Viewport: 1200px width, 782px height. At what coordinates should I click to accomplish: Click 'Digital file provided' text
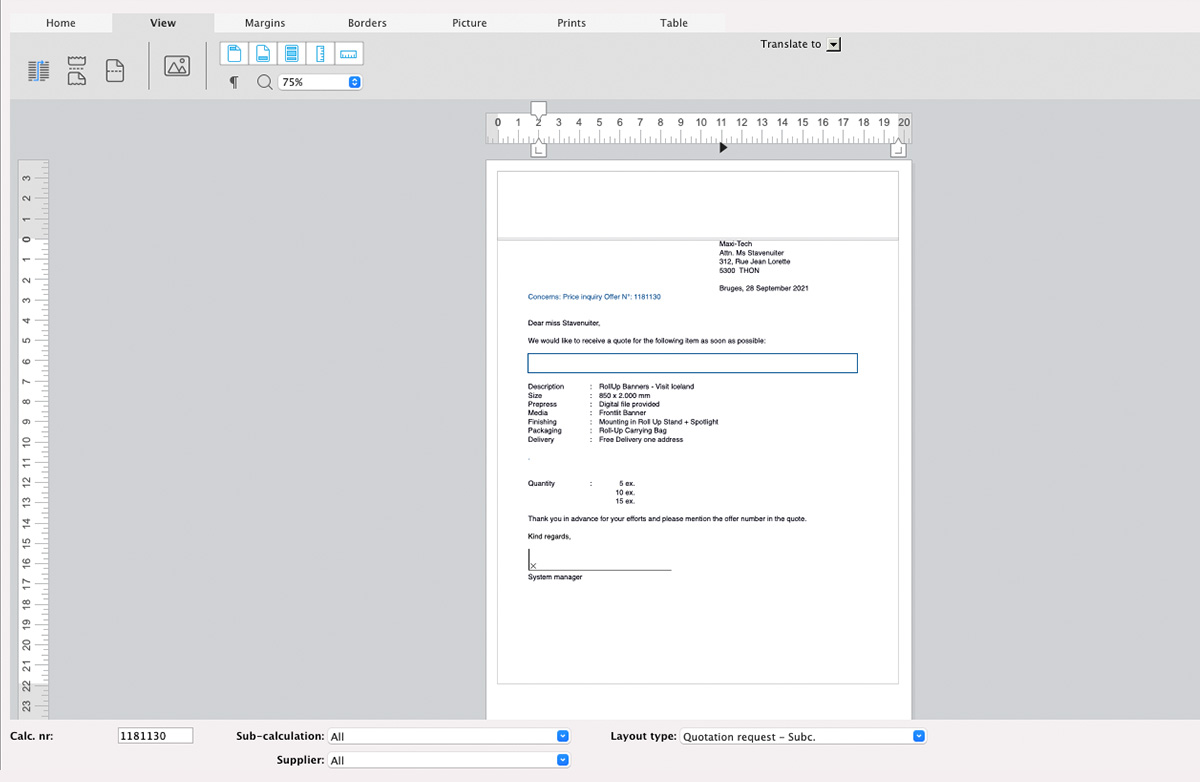629,404
